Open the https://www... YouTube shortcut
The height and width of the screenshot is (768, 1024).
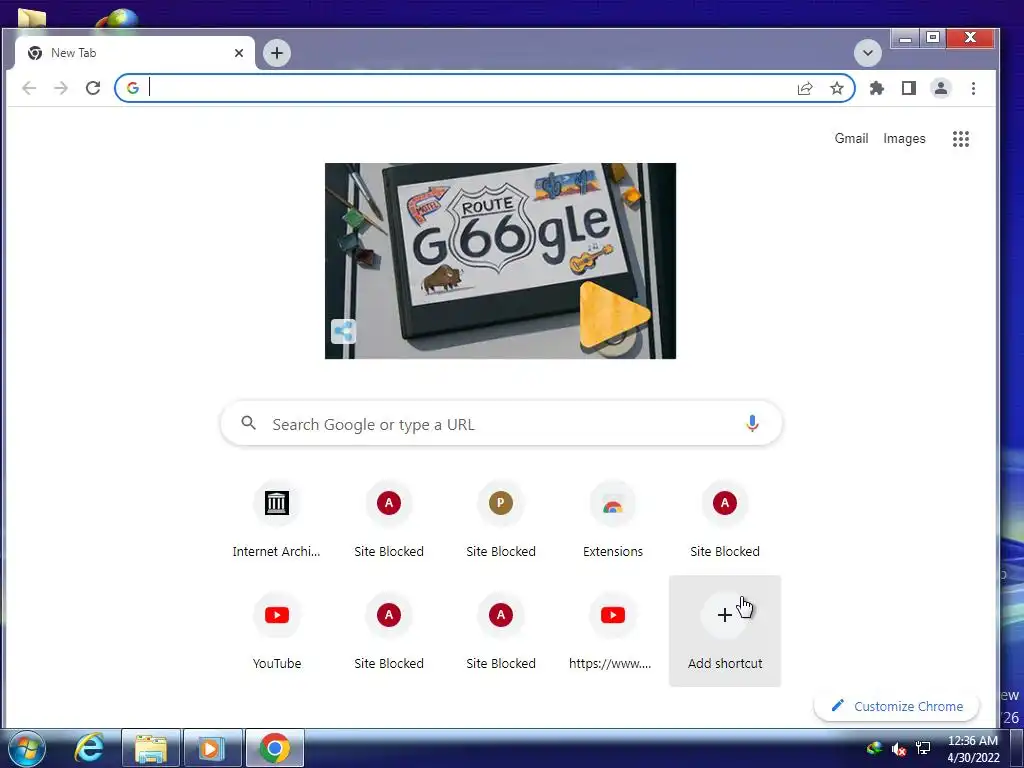(613, 632)
